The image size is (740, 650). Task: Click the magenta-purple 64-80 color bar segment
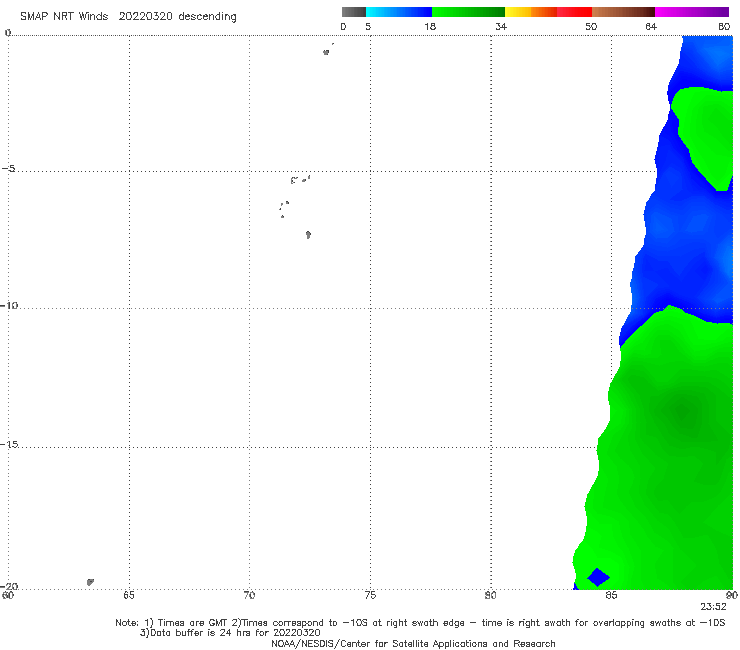pos(692,12)
